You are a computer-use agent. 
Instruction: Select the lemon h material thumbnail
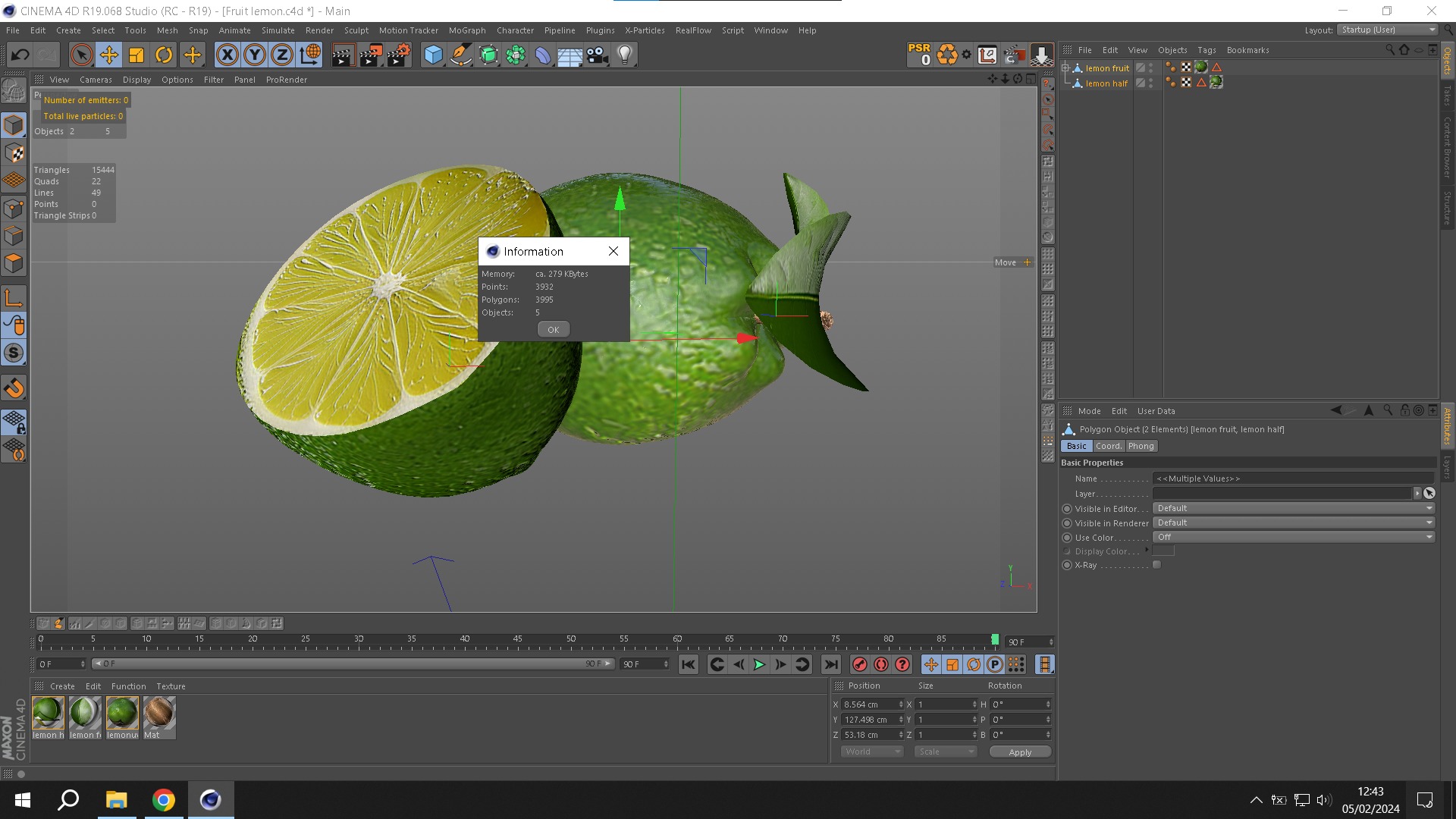48,717
